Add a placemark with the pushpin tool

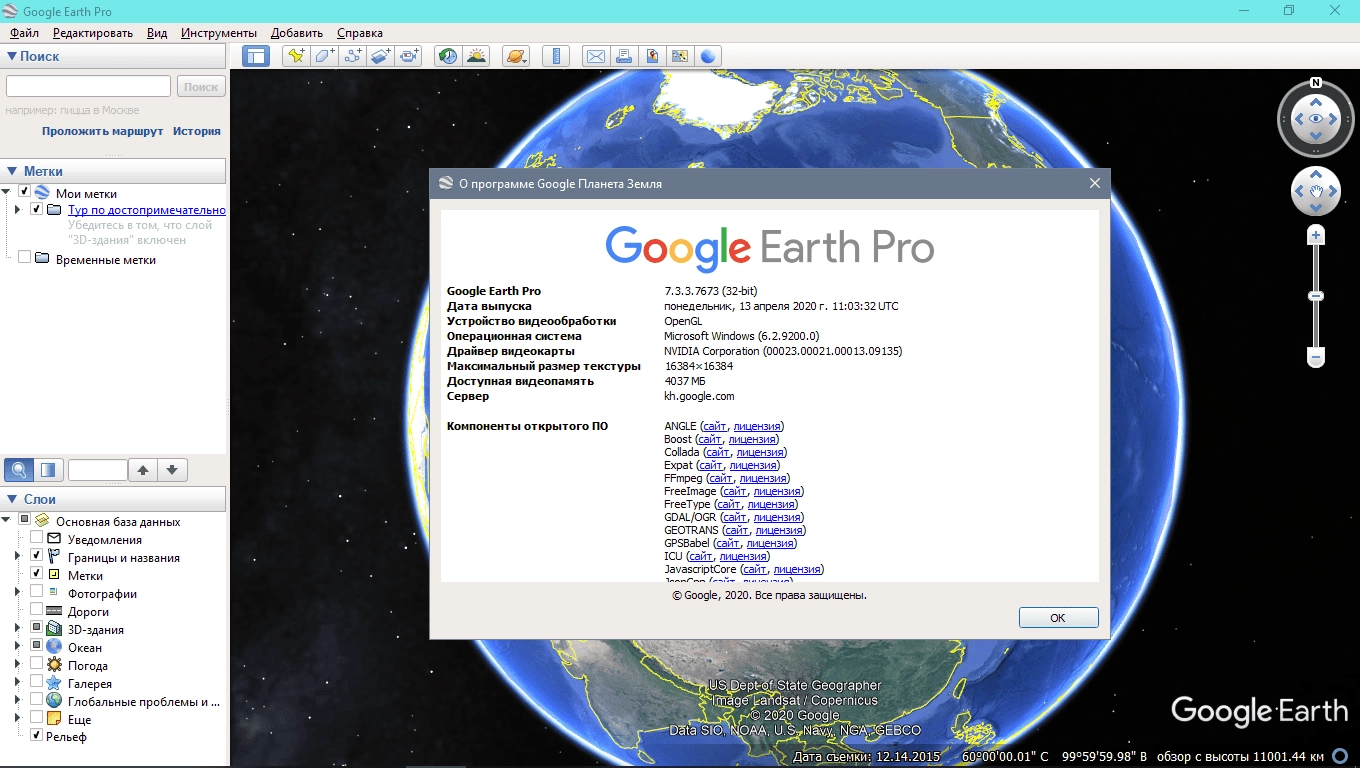click(x=295, y=56)
